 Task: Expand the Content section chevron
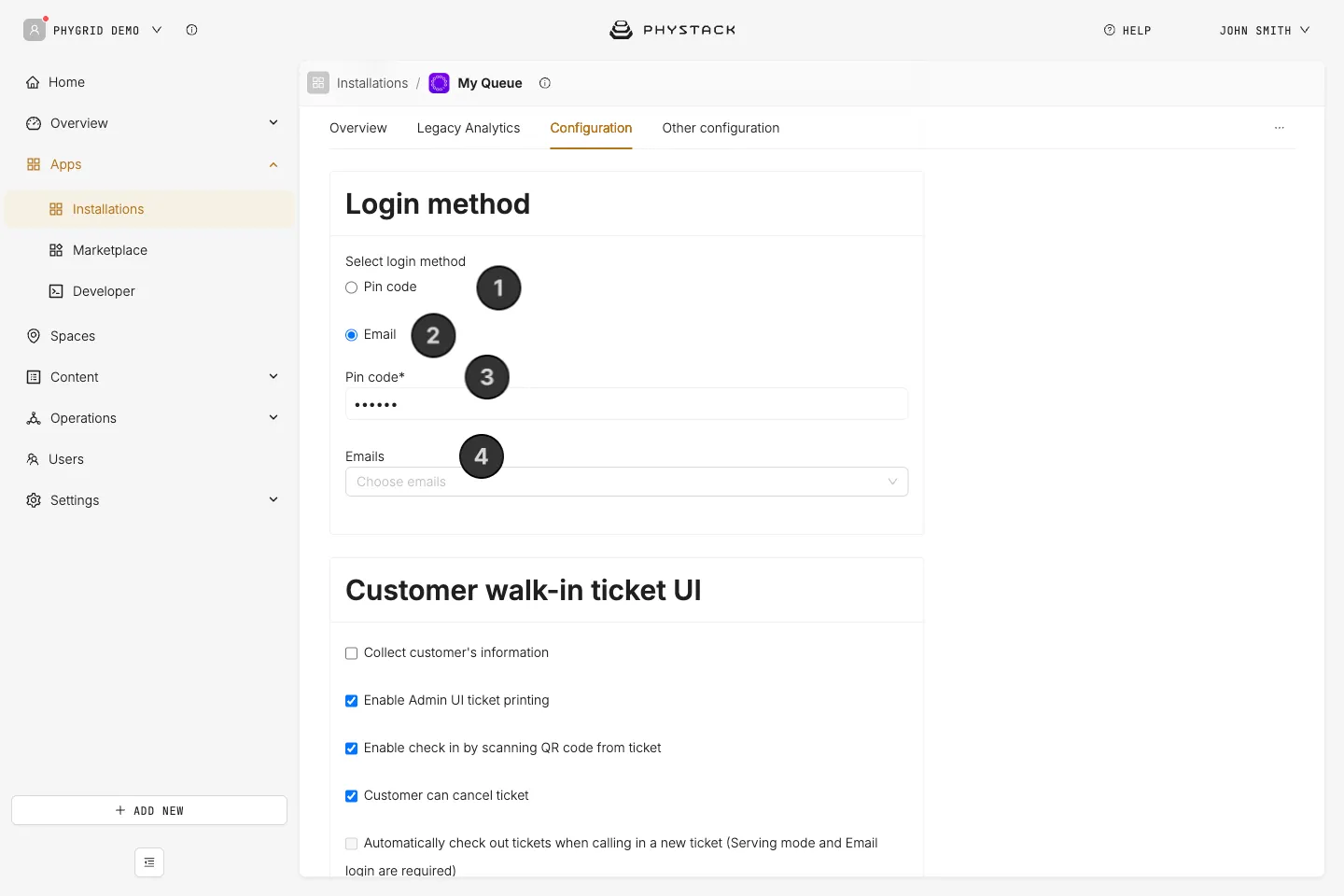click(x=273, y=376)
